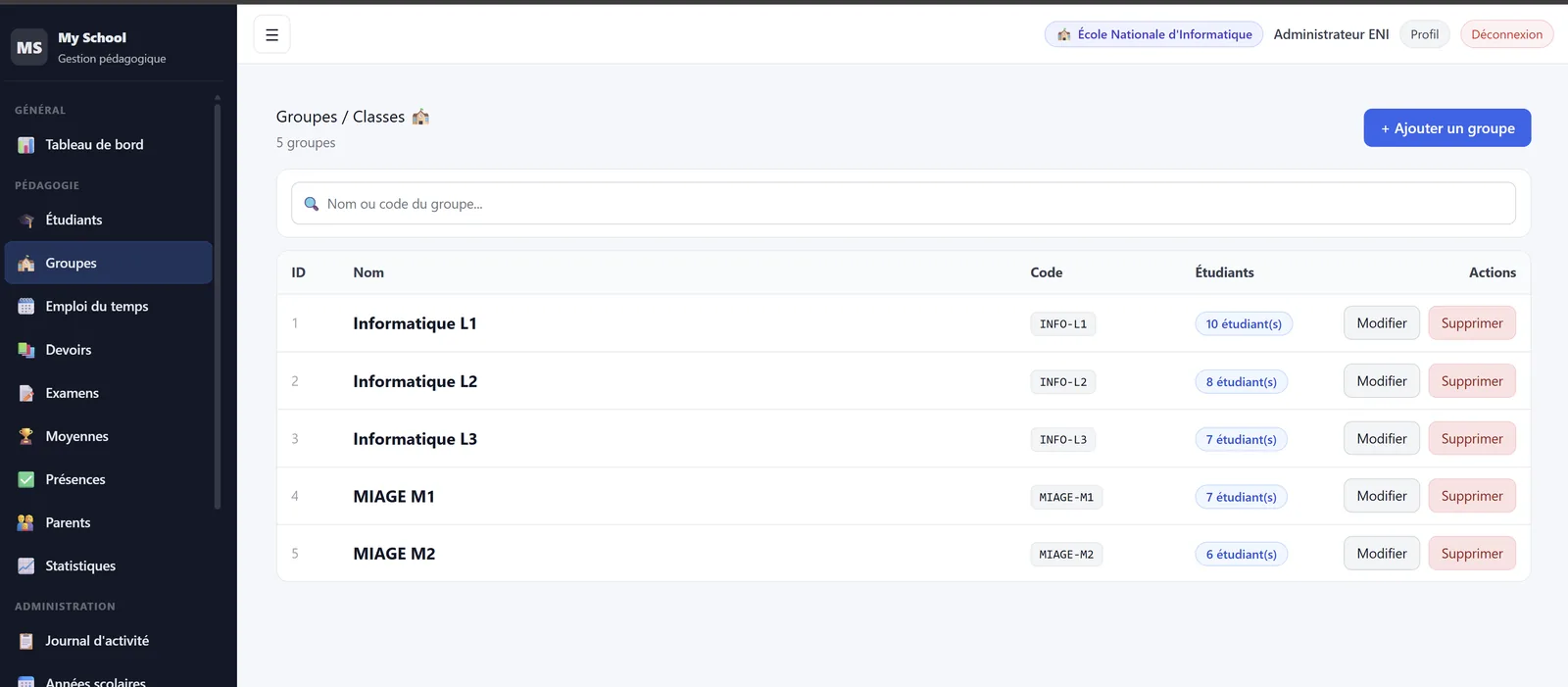This screenshot has height=687, width=1568.
Task: Click the Journal d'activité clipboard icon
Action: pyautogui.click(x=26, y=641)
